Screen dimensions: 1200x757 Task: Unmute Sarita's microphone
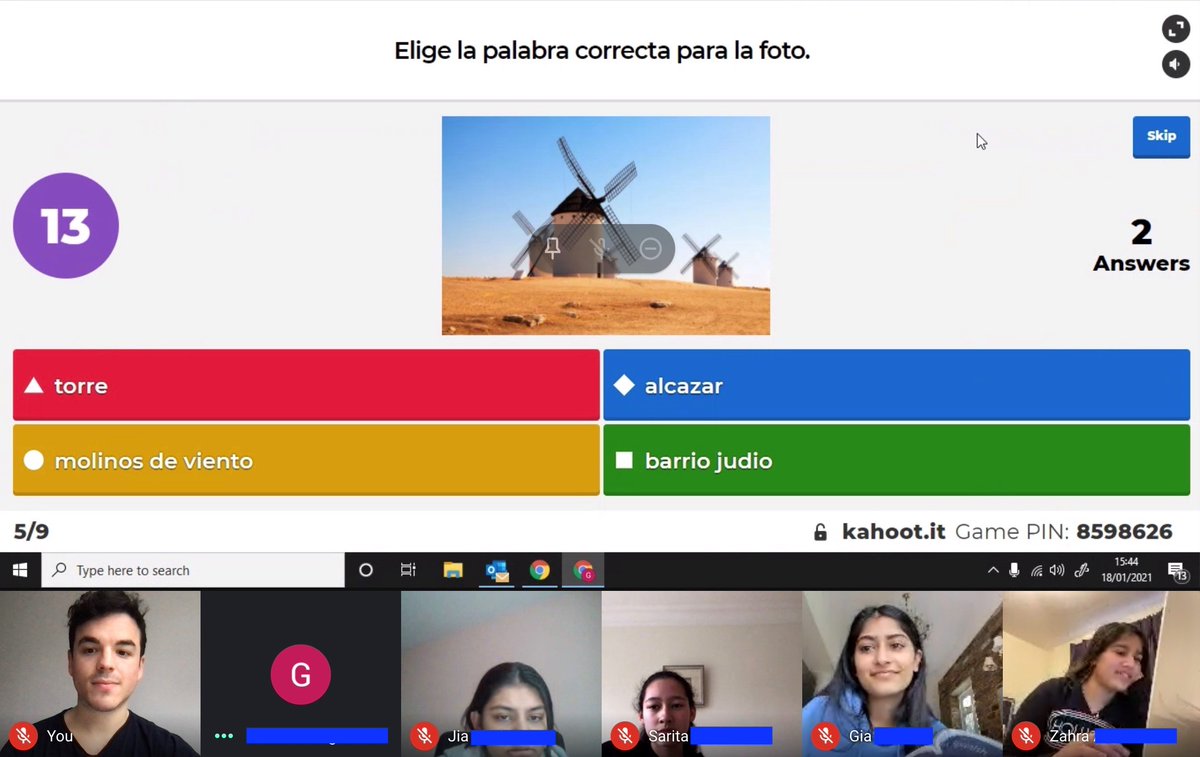pyautogui.click(x=624, y=736)
